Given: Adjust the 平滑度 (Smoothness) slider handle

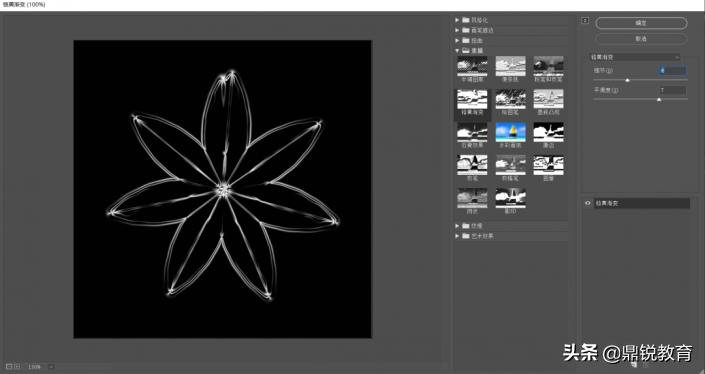Looking at the screenshot, I should (x=659, y=100).
